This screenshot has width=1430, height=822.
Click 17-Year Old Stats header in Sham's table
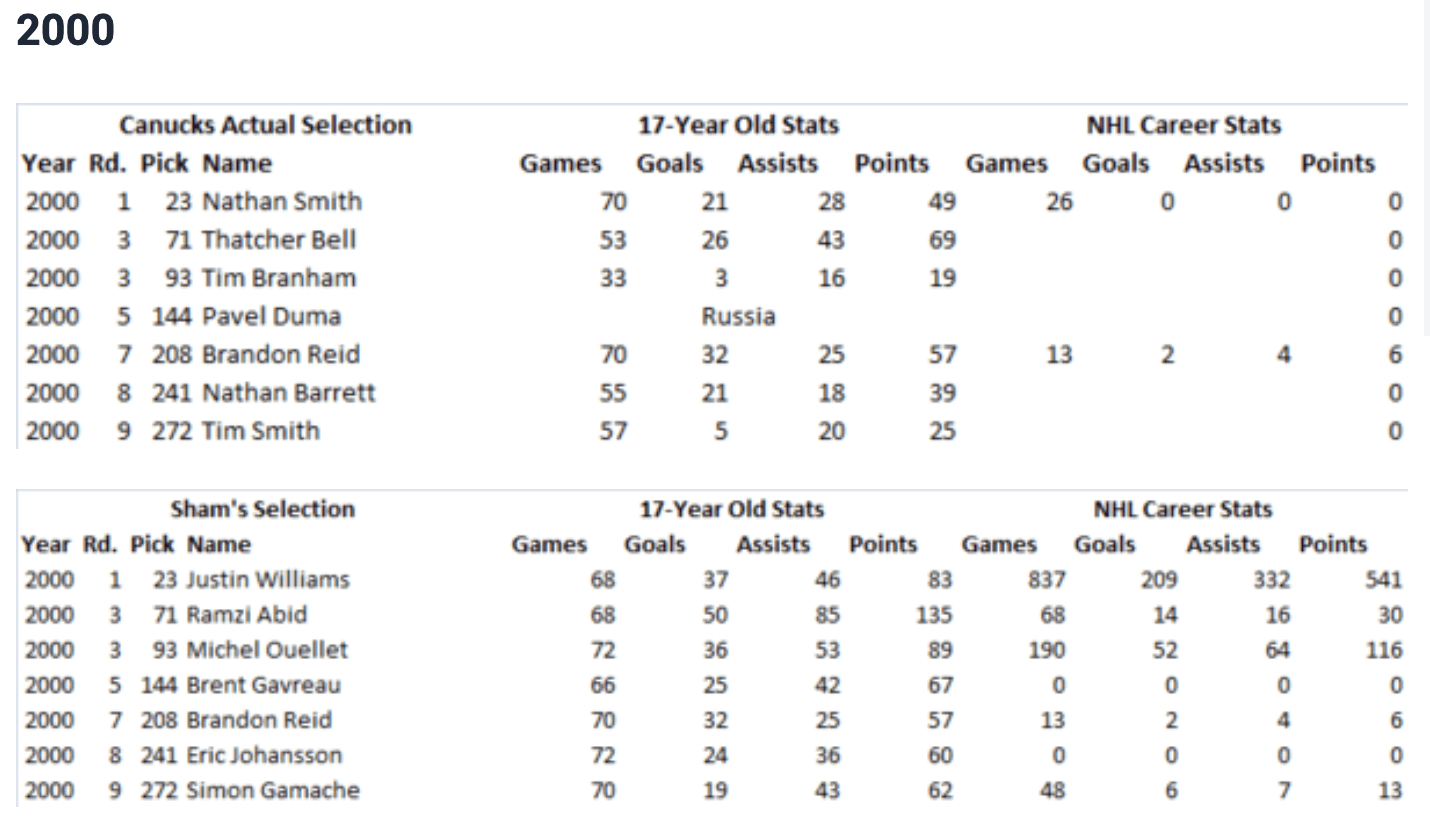point(732,509)
